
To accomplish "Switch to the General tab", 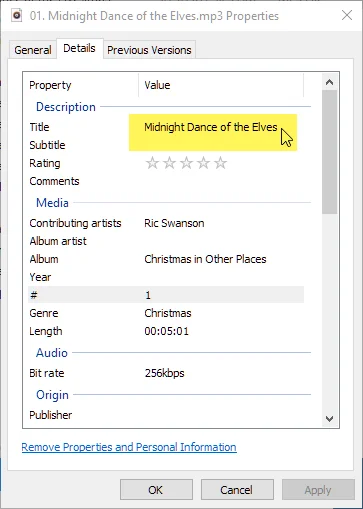I will (33, 50).
